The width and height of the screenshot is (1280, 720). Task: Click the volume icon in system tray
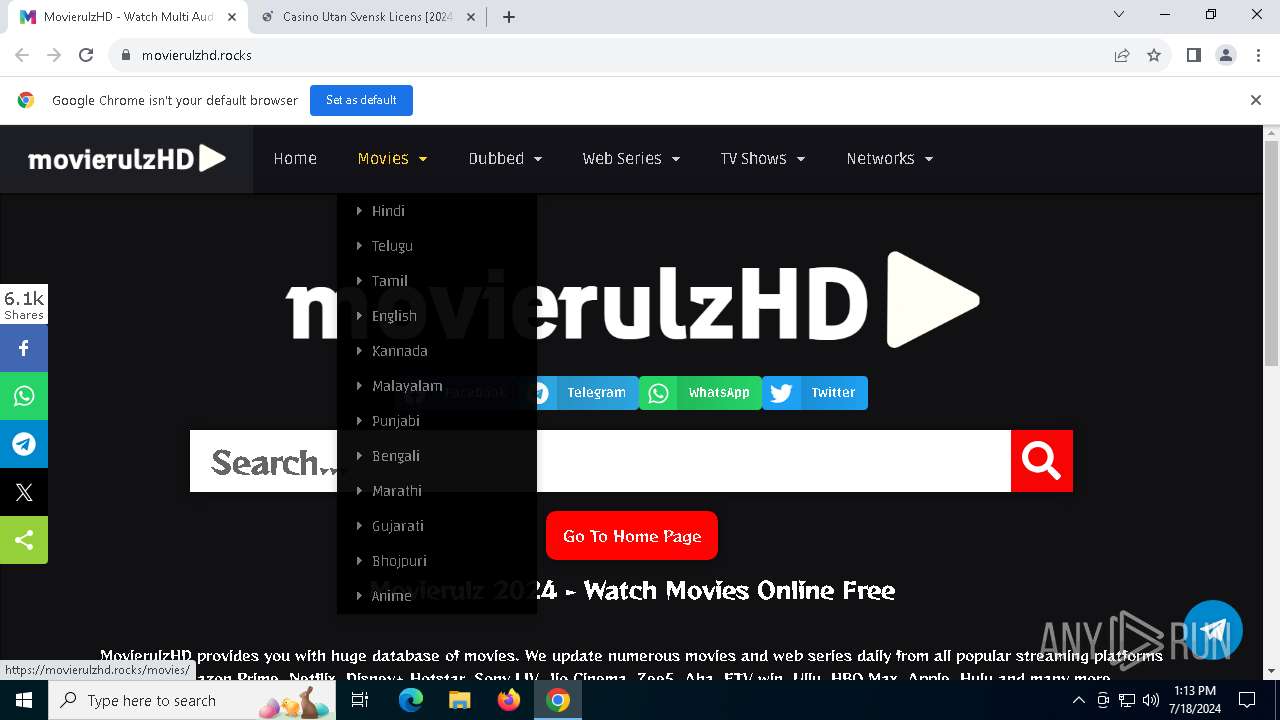pos(1151,700)
